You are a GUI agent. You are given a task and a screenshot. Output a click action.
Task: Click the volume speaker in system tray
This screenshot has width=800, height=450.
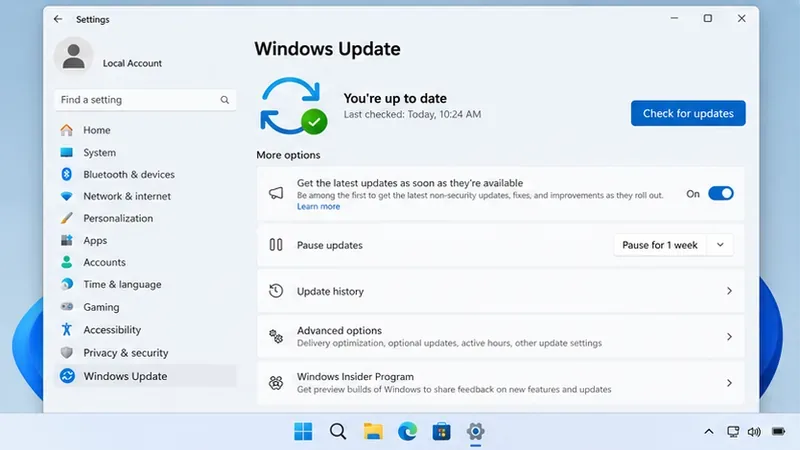click(754, 432)
